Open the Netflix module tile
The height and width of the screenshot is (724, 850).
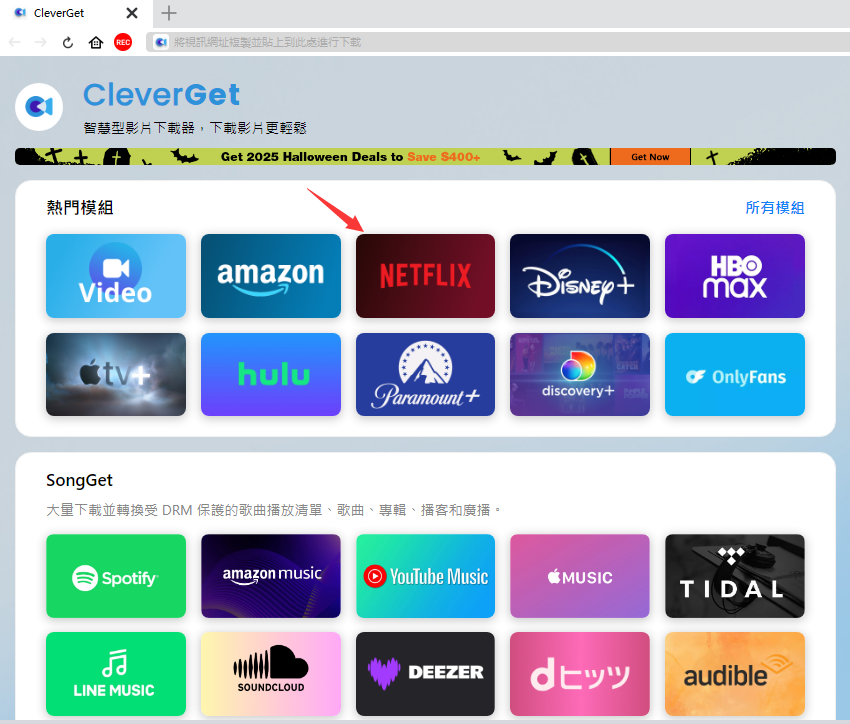(426, 276)
